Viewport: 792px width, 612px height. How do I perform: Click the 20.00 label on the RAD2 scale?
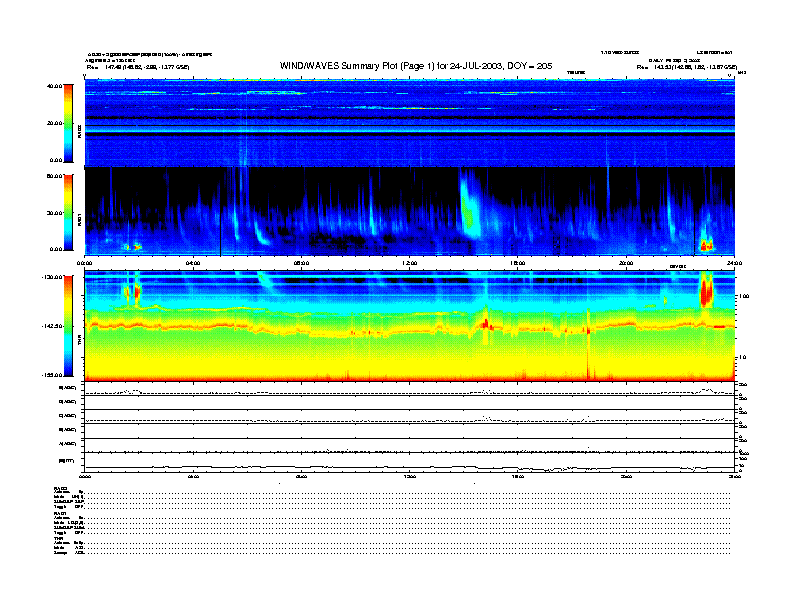pyautogui.click(x=54, y=123)
